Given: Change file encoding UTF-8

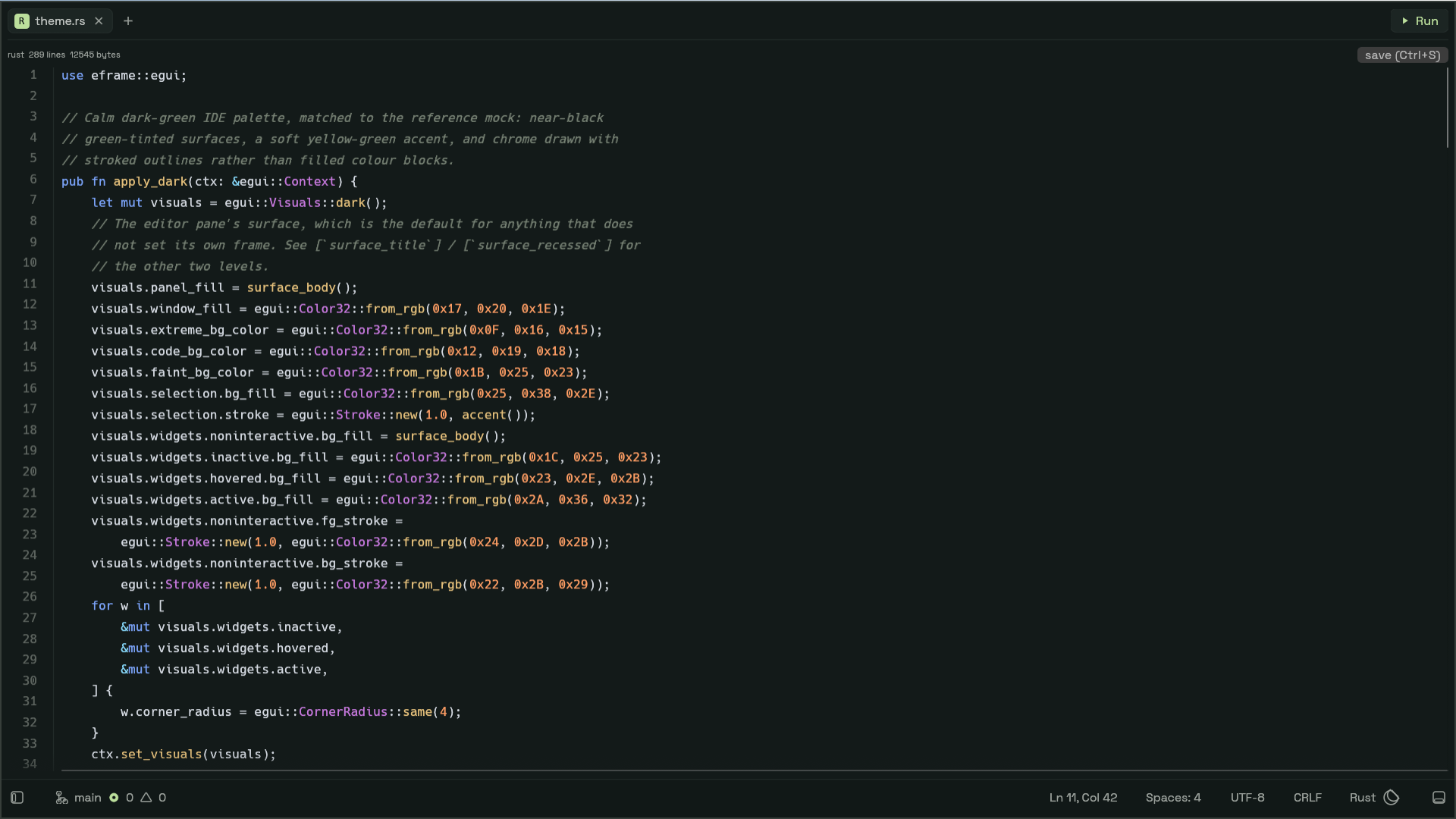Looking at the screenshot, I should [1247, 797].
